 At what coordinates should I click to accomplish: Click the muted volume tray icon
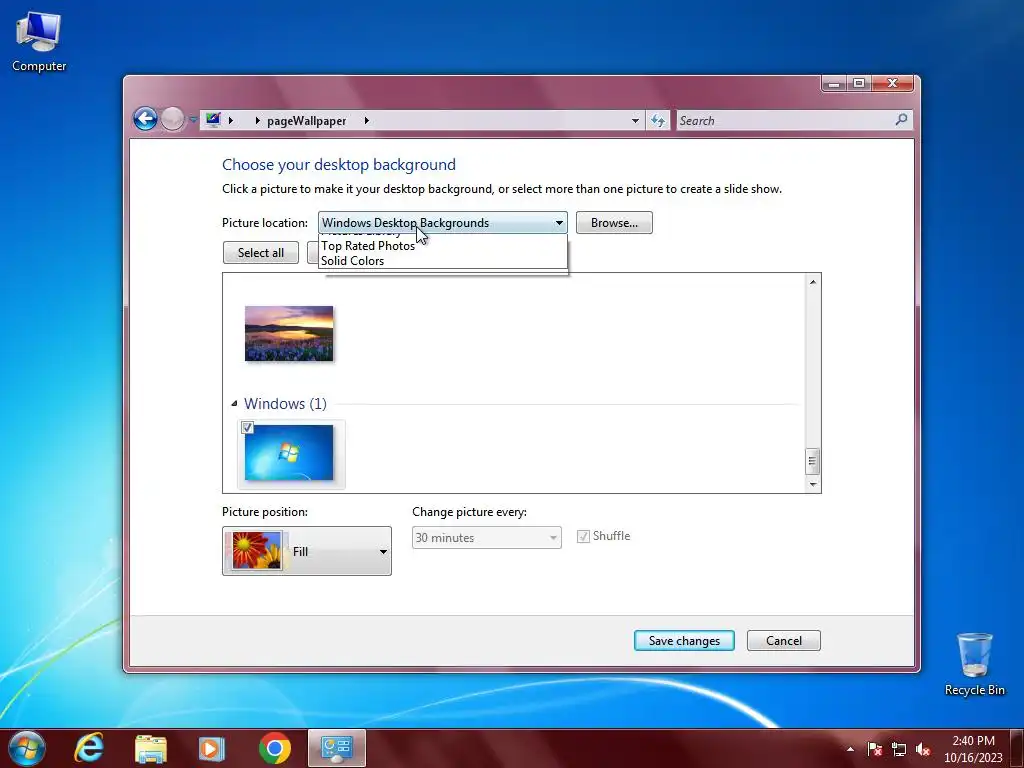(x=923, y=749)
